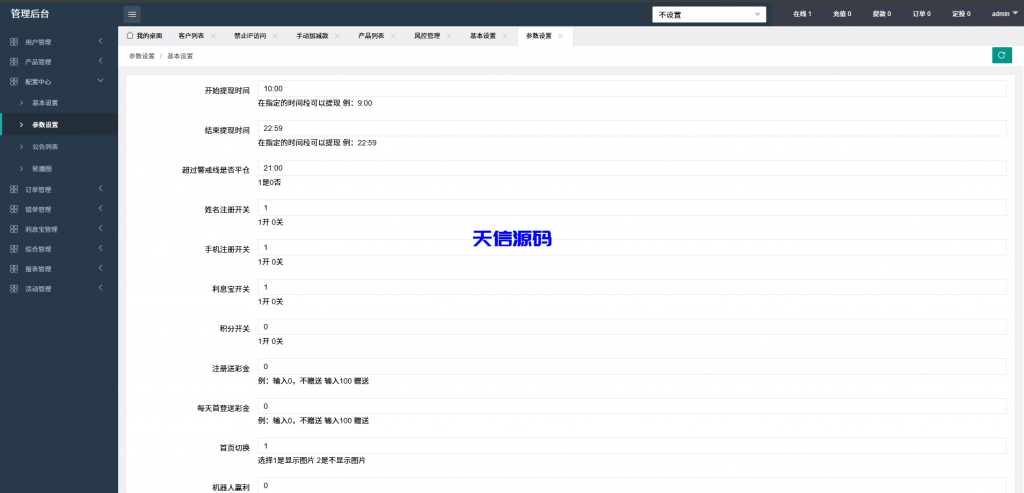This screenshot has height=493, width=1024.
Task: Close the 禁止IP访问 tab
Action: click(275, 35)
